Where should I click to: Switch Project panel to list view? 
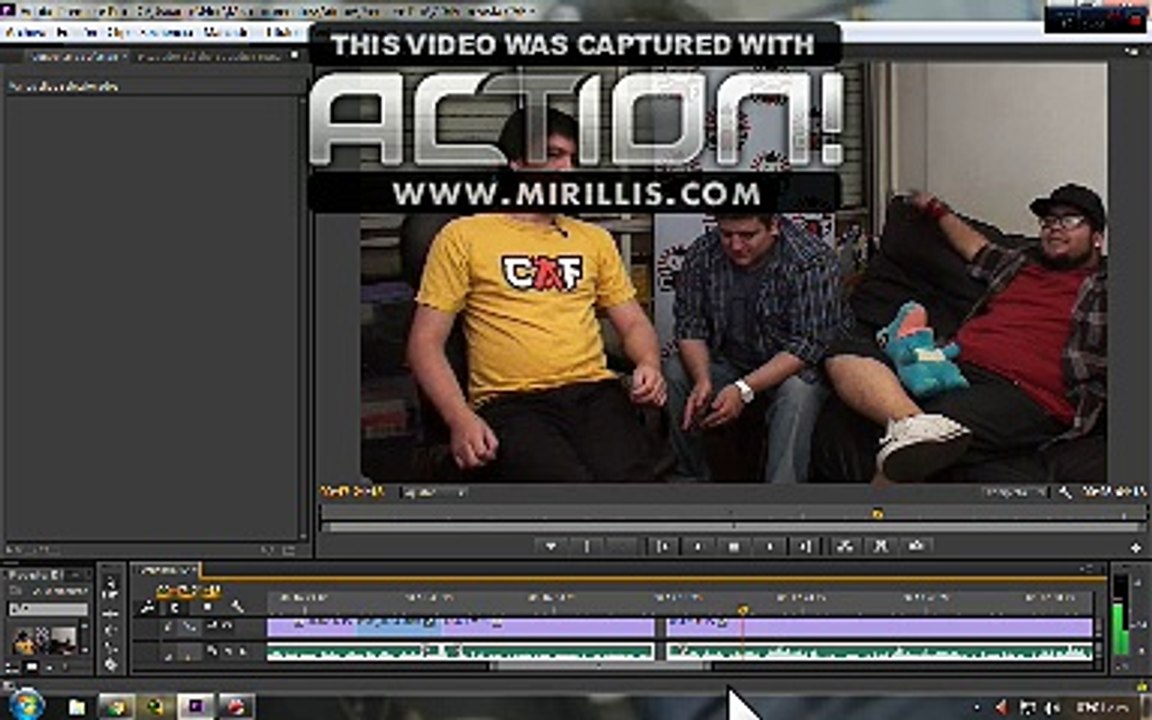[12, 668]
